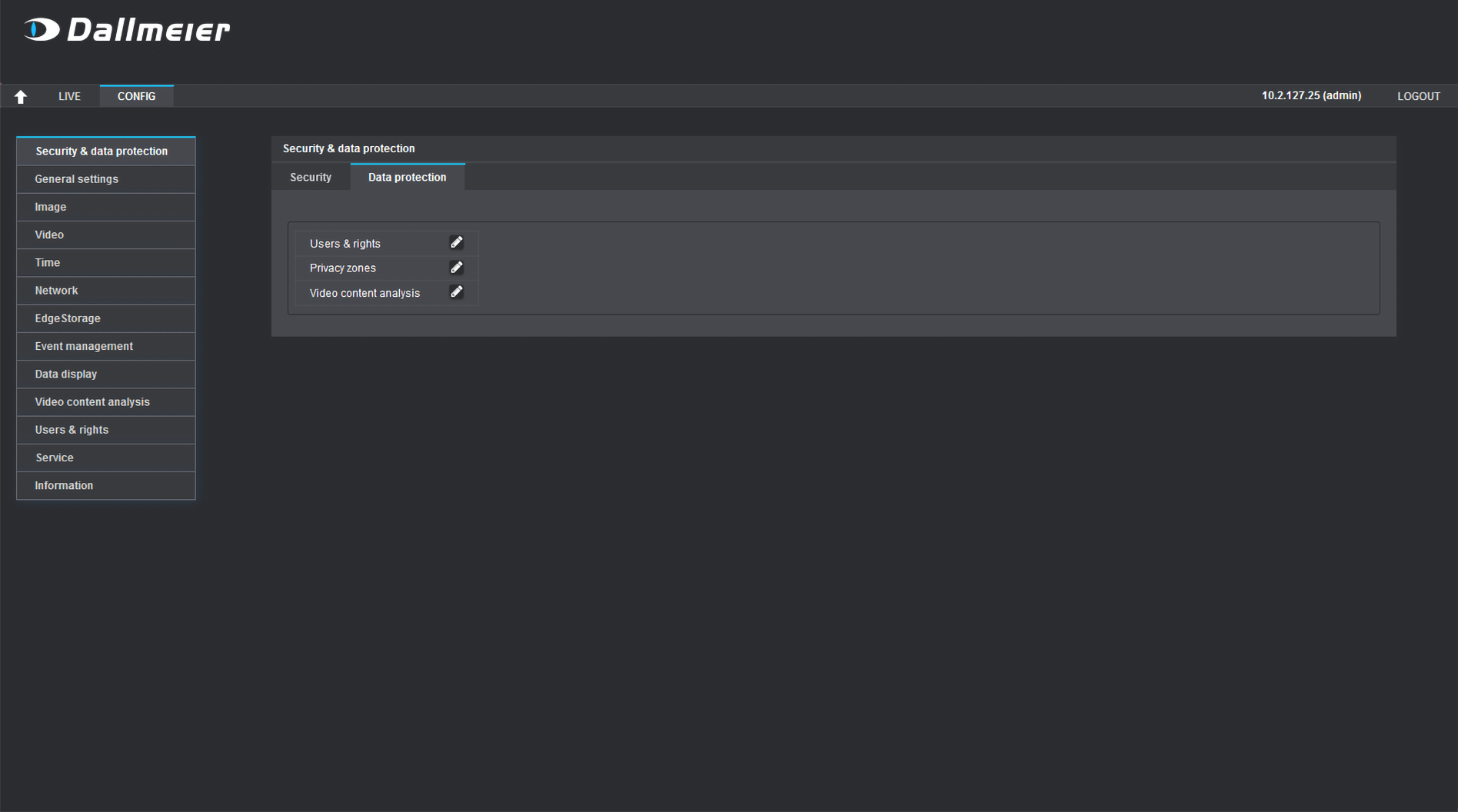The width and height of the screenshot is (1458, 812).
Task: Click the Dallmeier logo
Action: 127,30
